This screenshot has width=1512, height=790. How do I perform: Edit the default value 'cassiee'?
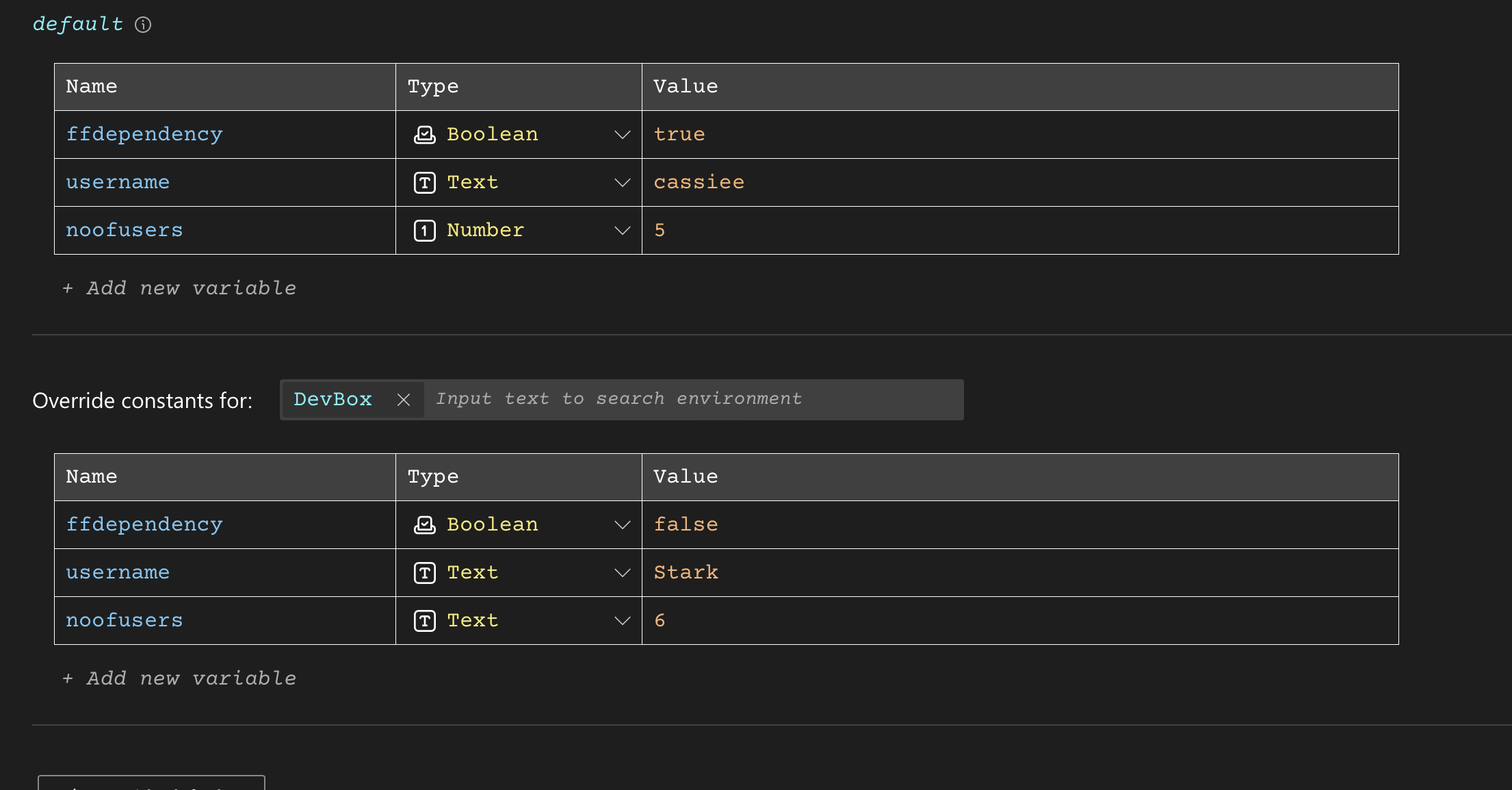point(699,183)
